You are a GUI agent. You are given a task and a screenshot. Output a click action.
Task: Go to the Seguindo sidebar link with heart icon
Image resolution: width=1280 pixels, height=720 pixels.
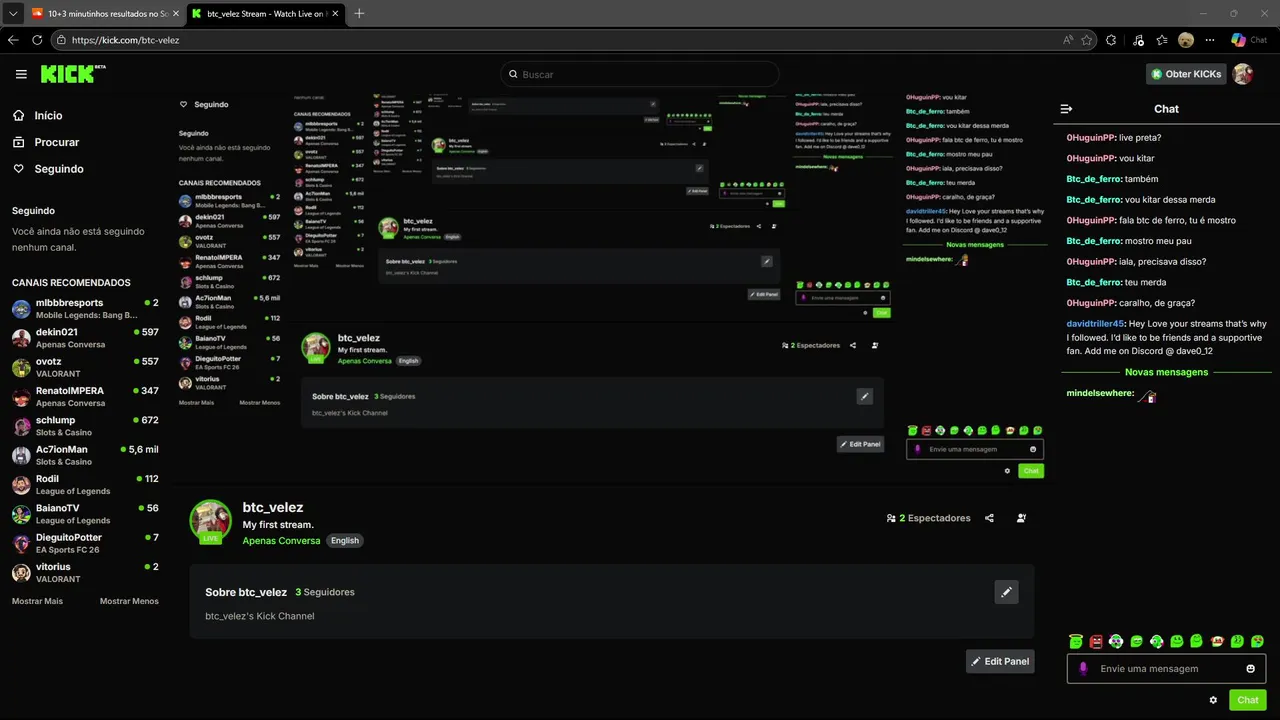tap(59, 169)
